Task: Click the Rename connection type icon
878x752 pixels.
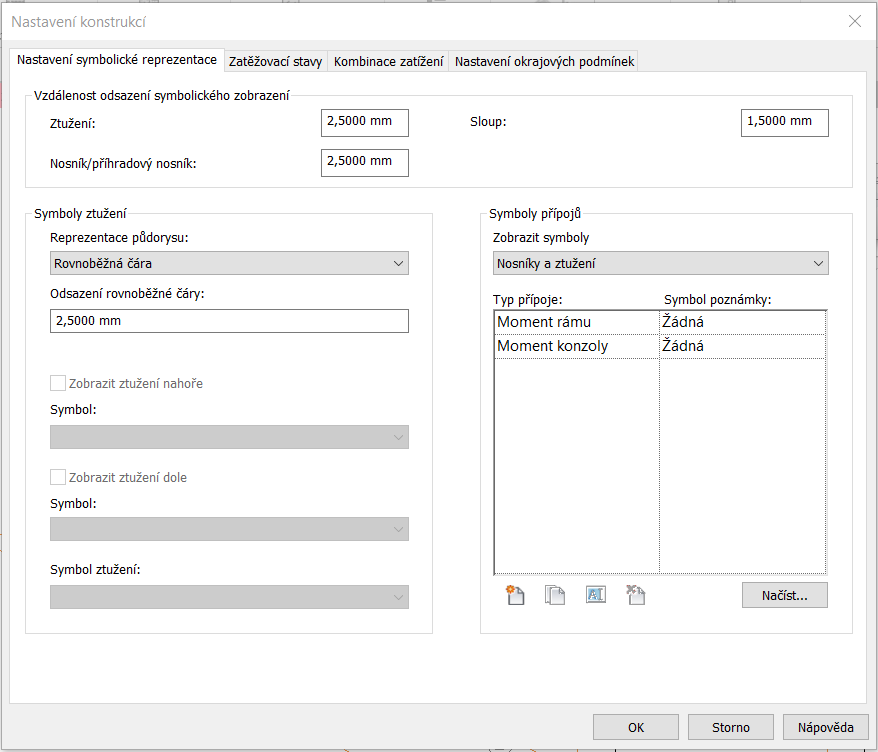Action: pos(595,595)
